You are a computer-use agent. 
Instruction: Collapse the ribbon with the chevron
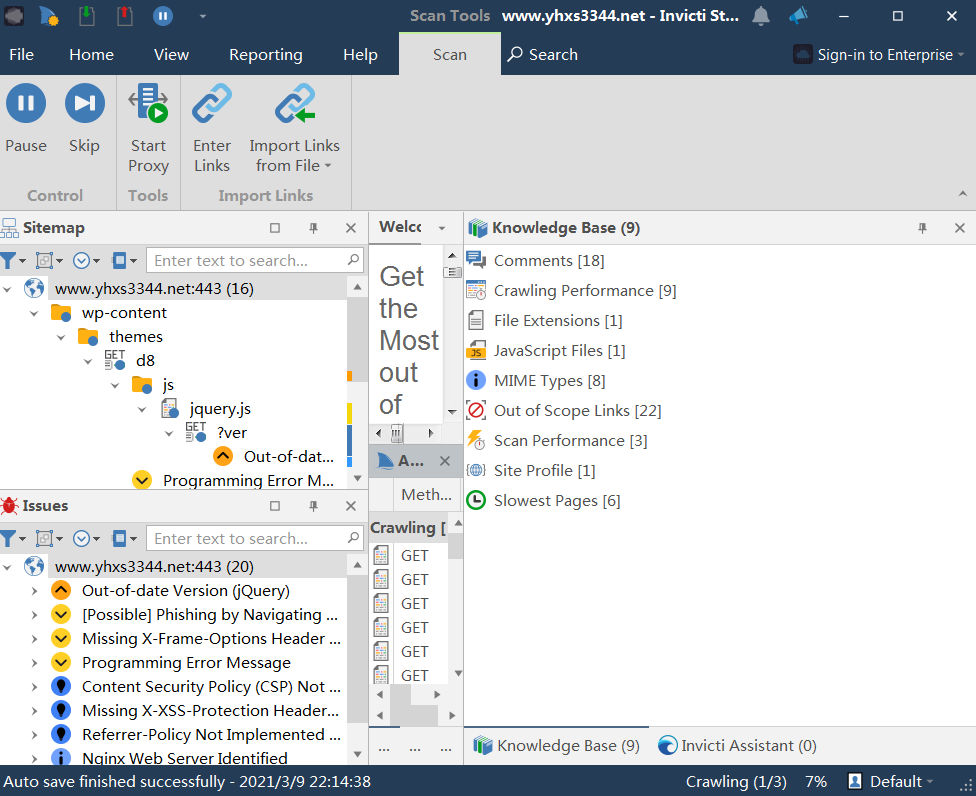pyautogui.click(x=962, y=194)
